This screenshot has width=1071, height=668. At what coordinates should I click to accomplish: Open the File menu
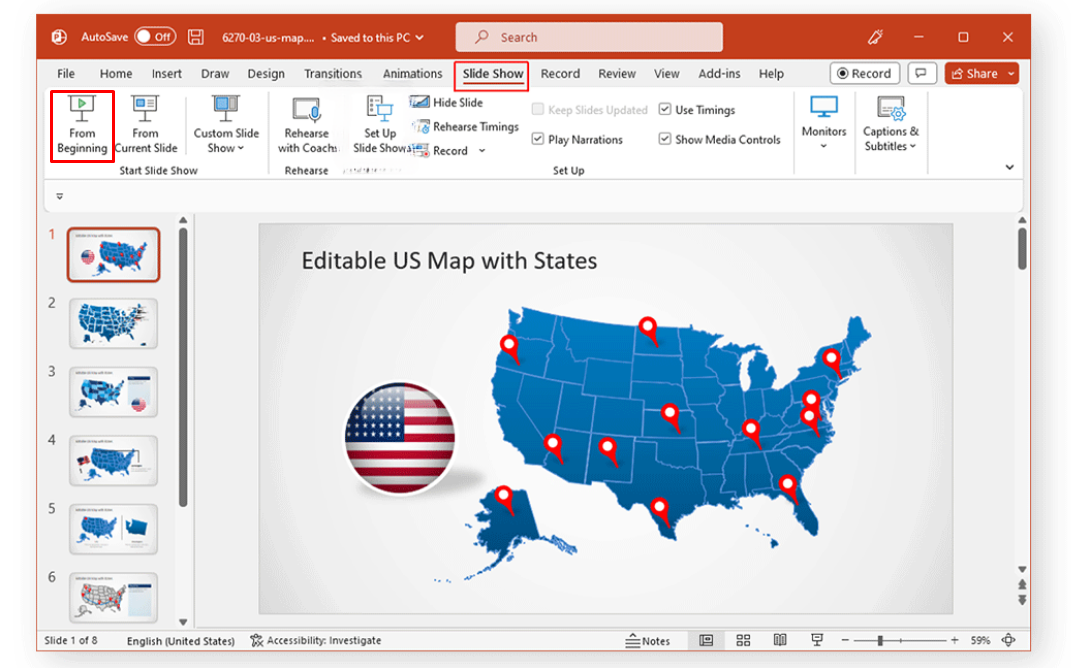(x=66, y=74)
